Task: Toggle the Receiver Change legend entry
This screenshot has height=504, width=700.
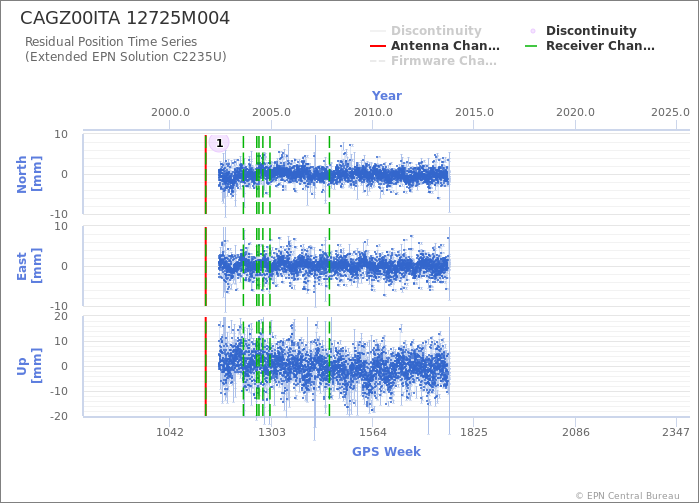Action: 589,46
